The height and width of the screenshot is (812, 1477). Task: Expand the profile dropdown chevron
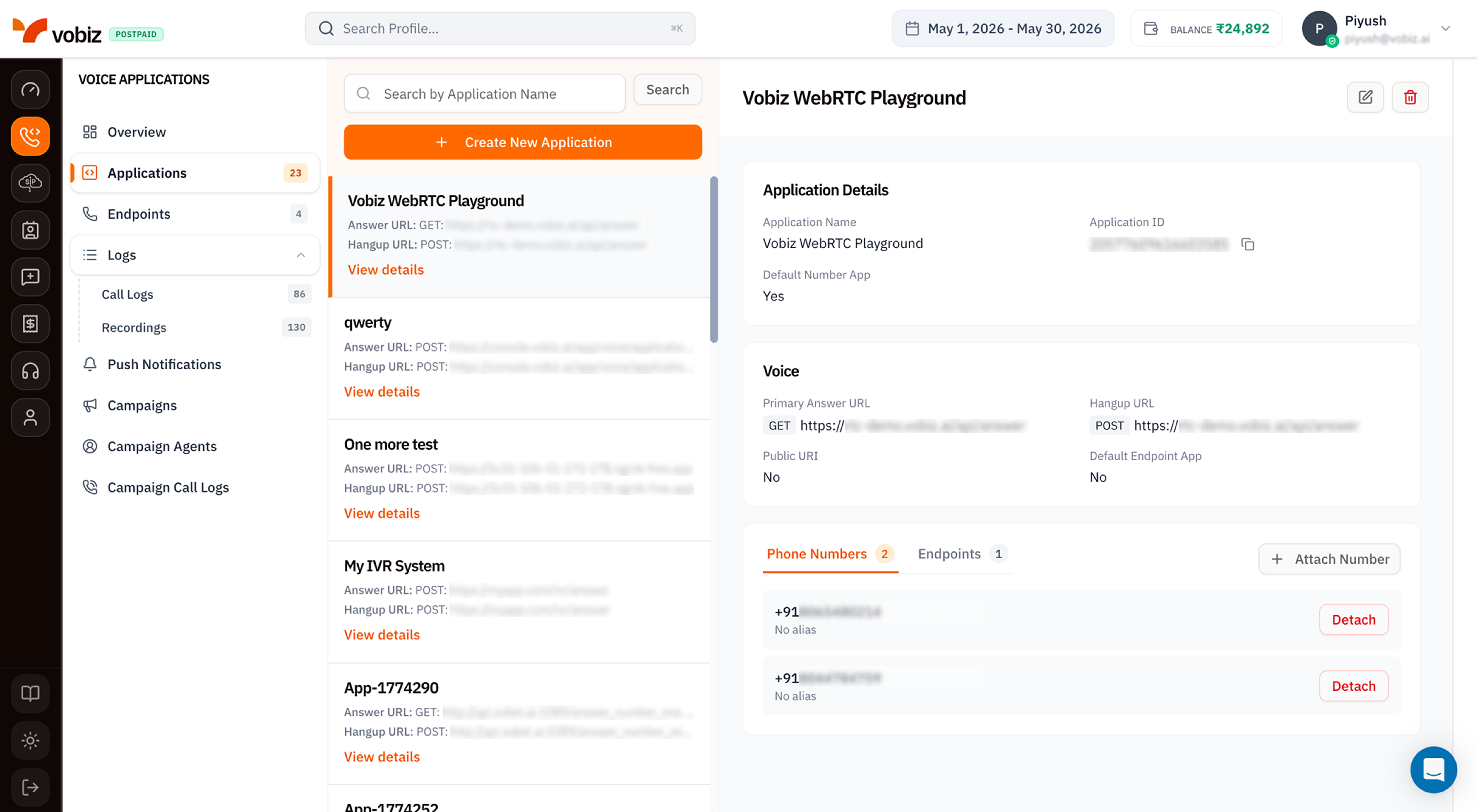pos(1445,29)
